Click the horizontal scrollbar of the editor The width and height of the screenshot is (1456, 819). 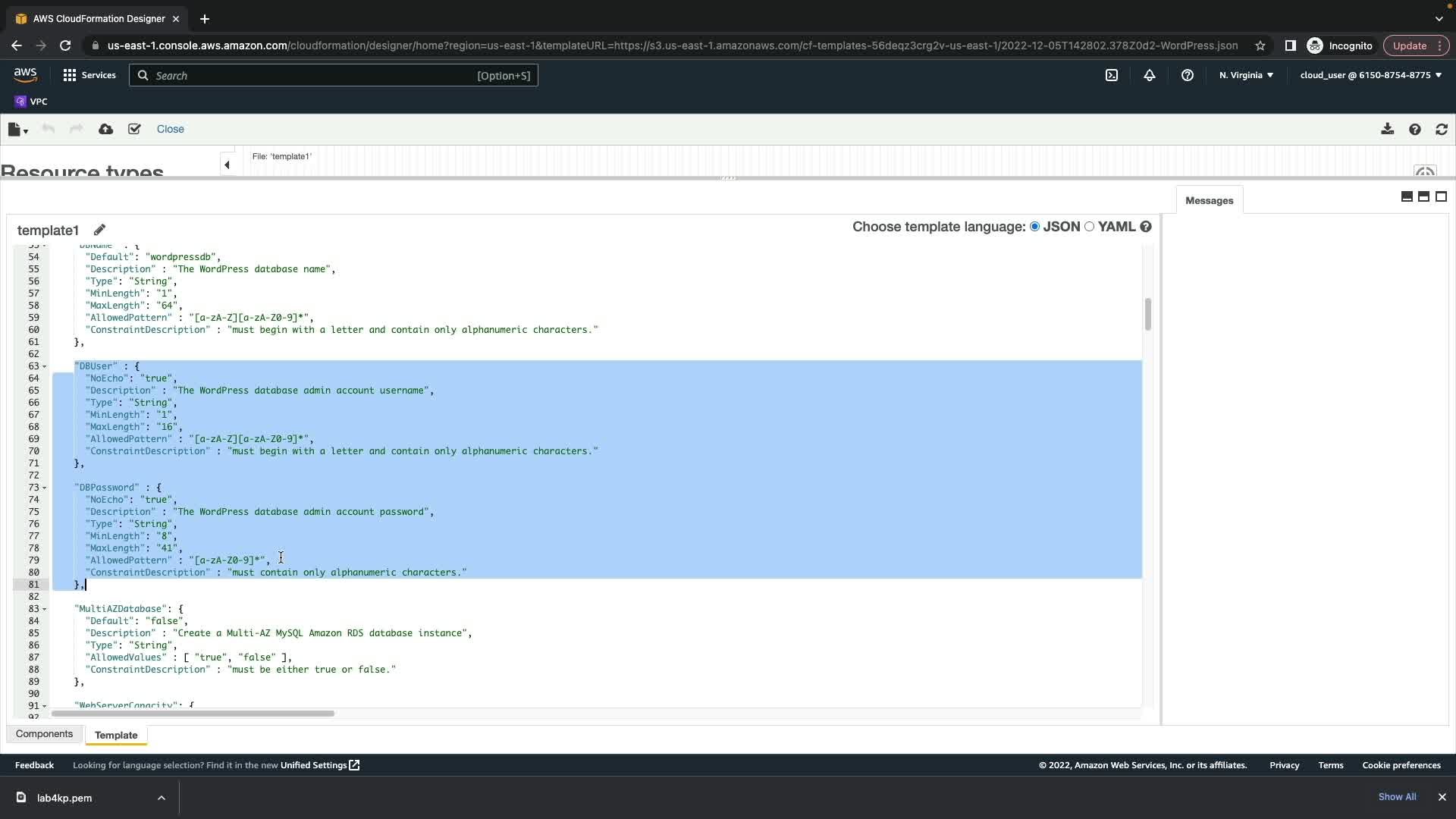(x=193, y=714)
